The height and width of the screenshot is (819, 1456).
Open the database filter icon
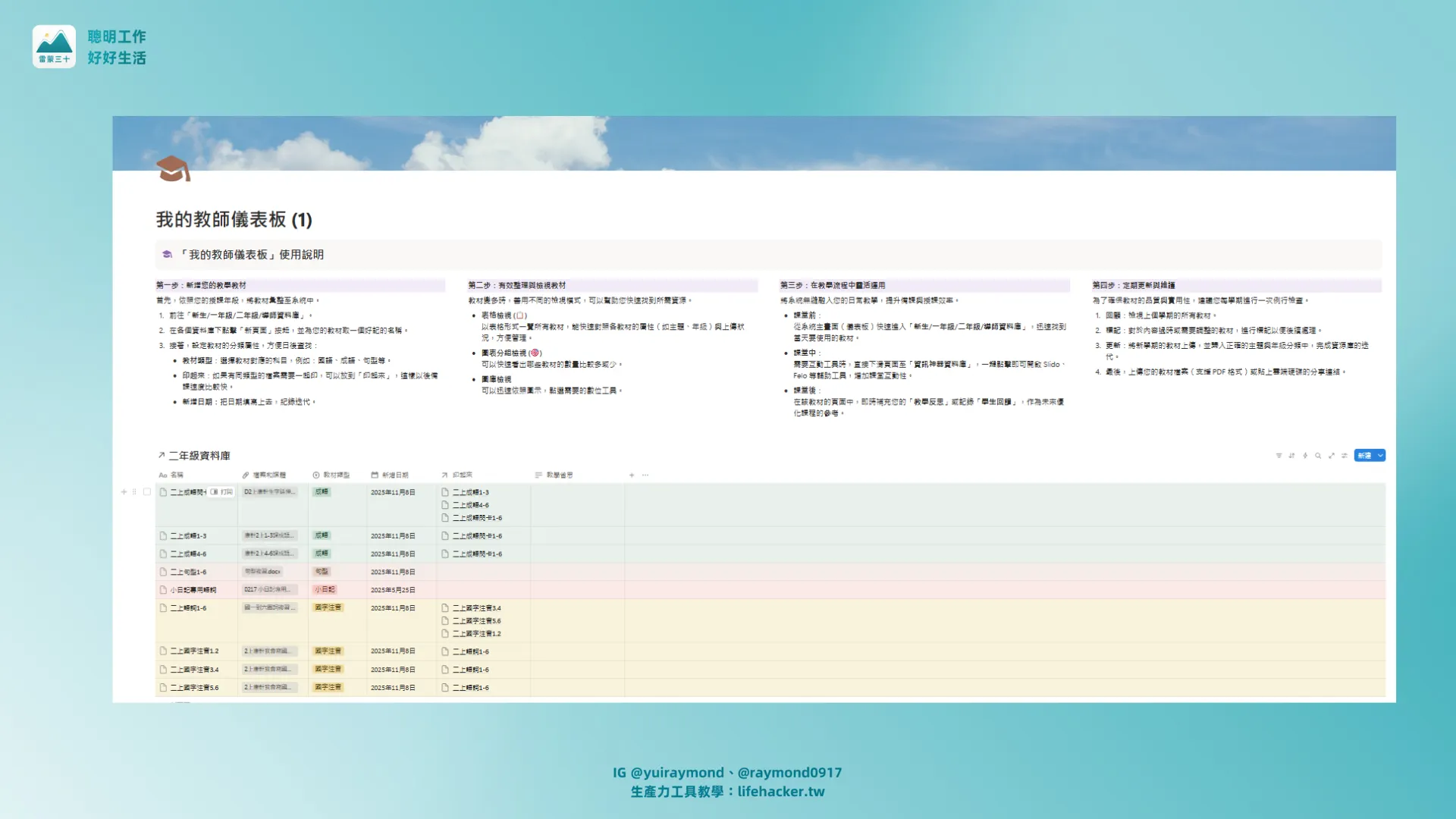click(1279, 456)
